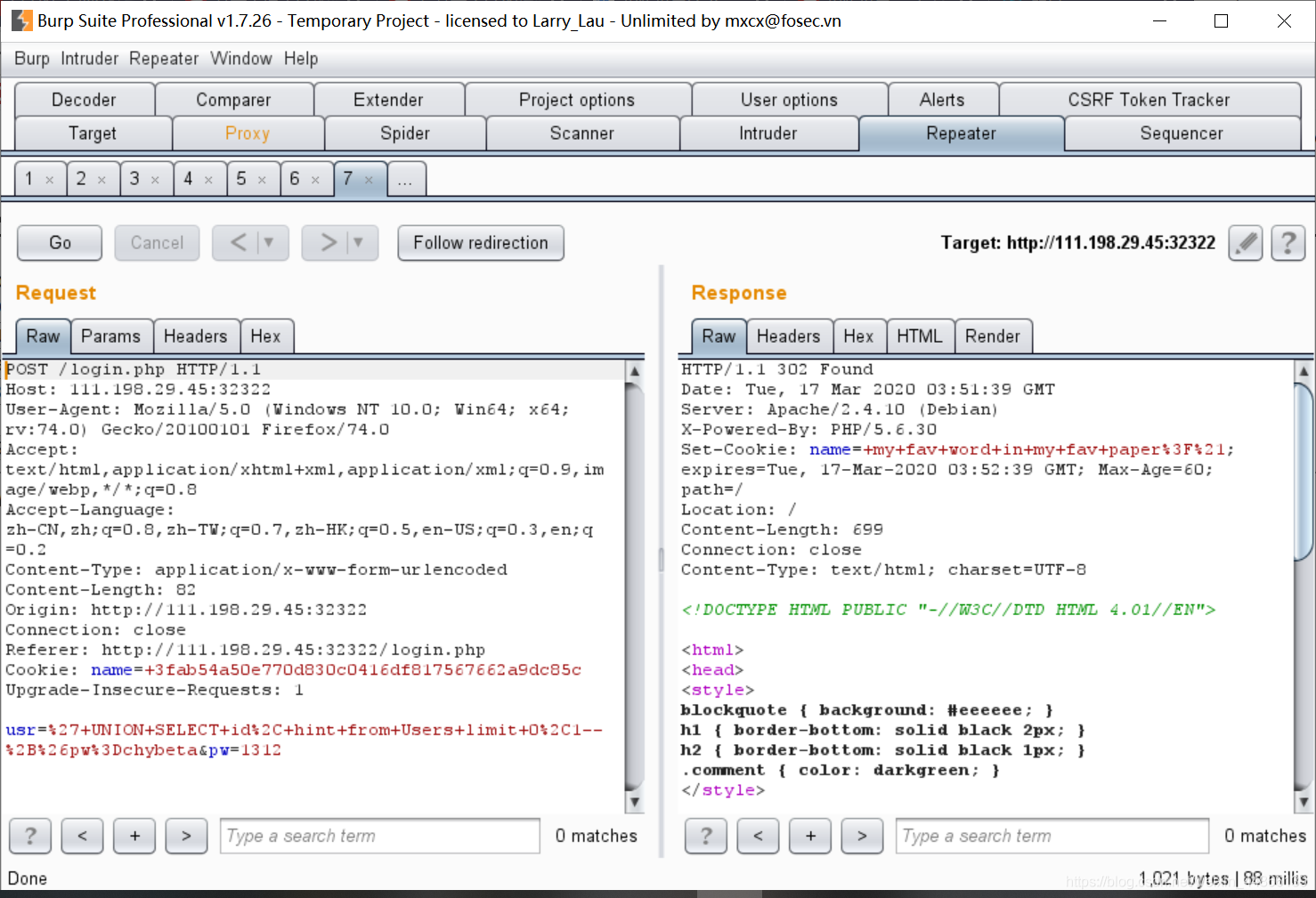This screenshot has width=1316, height=898.
Task: Add new Repeater tab with ellipsis
Action: (x=406, y=179)
